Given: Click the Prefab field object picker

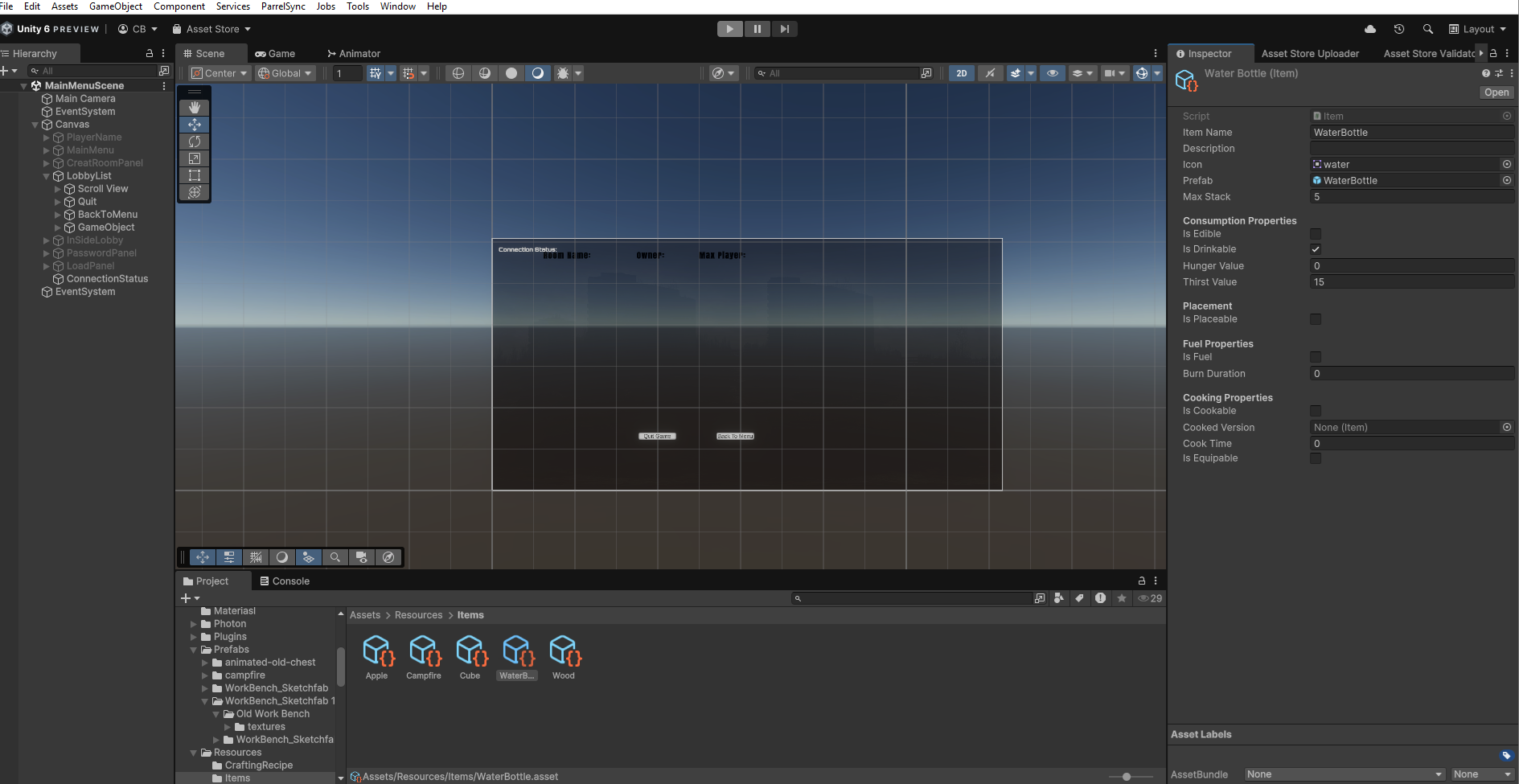Looking at the screenshot, I should (1507, 180).
